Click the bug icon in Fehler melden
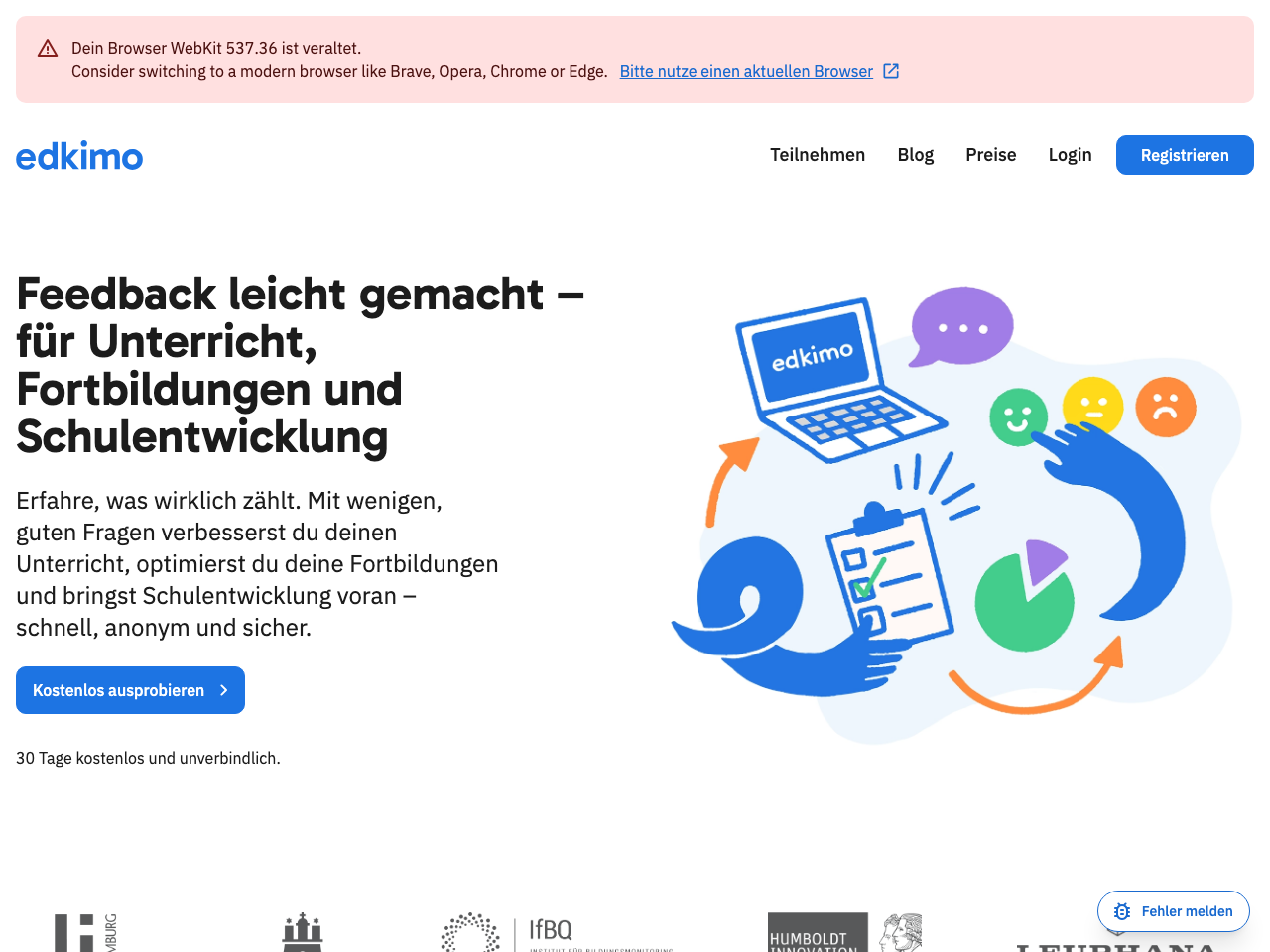 point(1121,911)
